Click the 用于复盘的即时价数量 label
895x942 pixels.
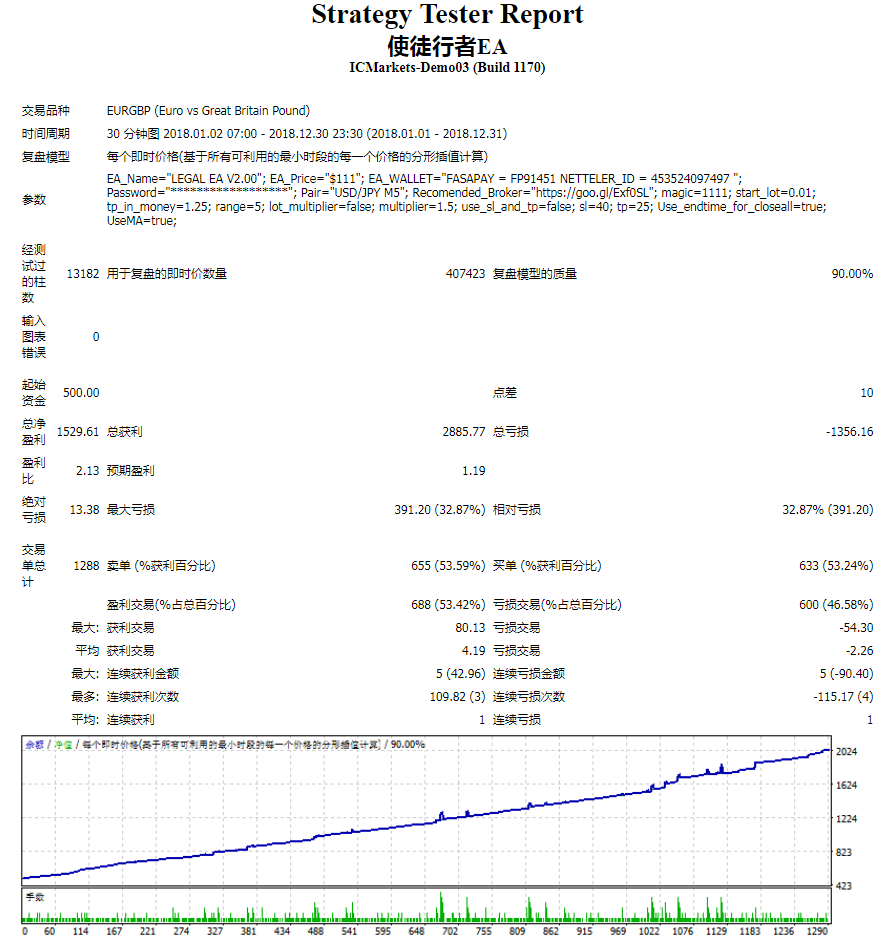[x=166, y=274]
